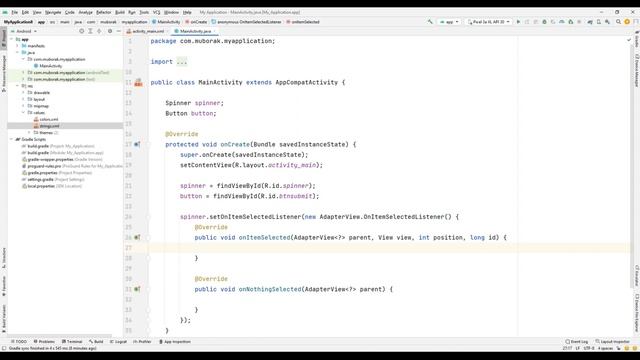Open Project panel options gear

click(110, 31)
